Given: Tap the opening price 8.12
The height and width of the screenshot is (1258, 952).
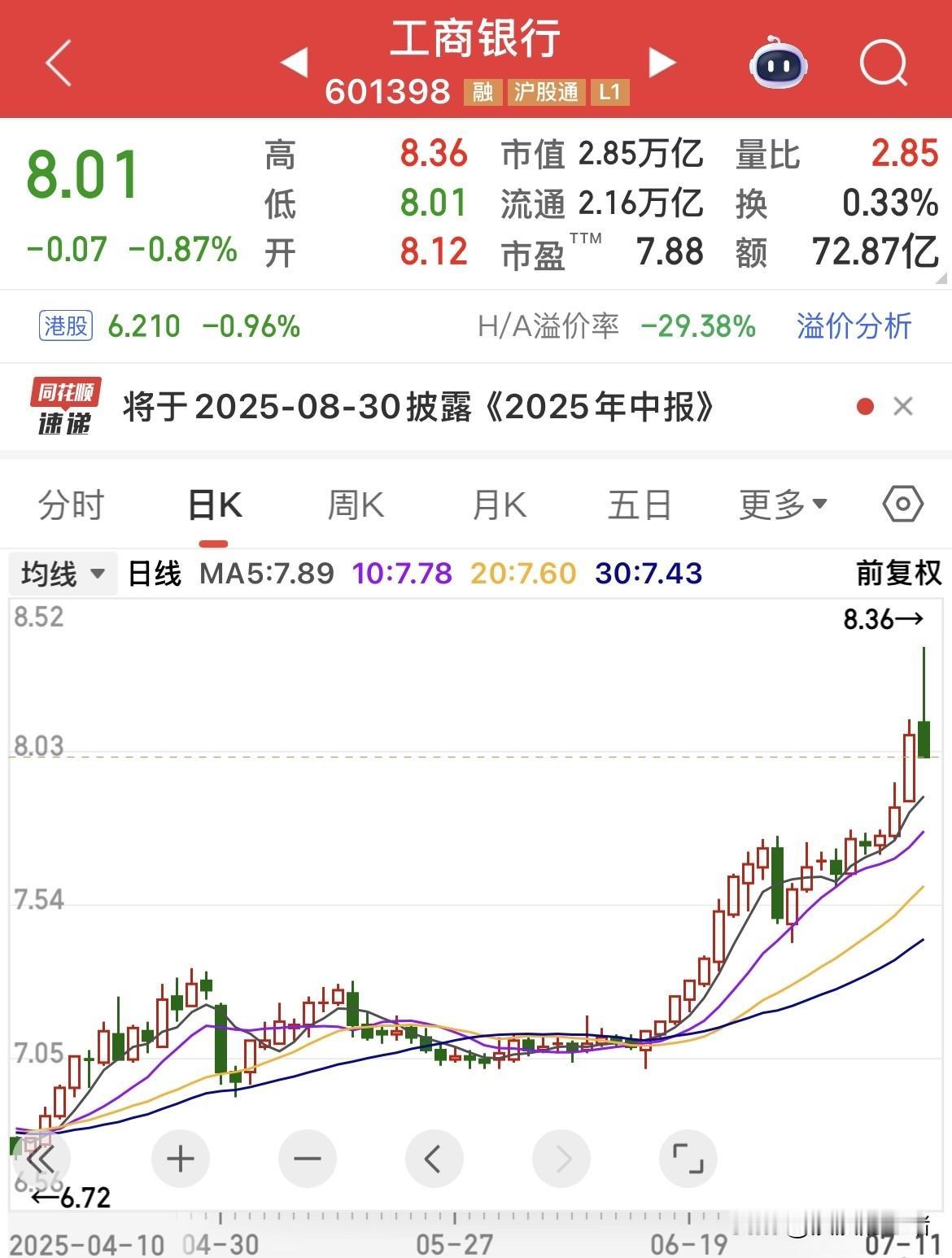Looking at the screenshot, I should pos(434,252).
